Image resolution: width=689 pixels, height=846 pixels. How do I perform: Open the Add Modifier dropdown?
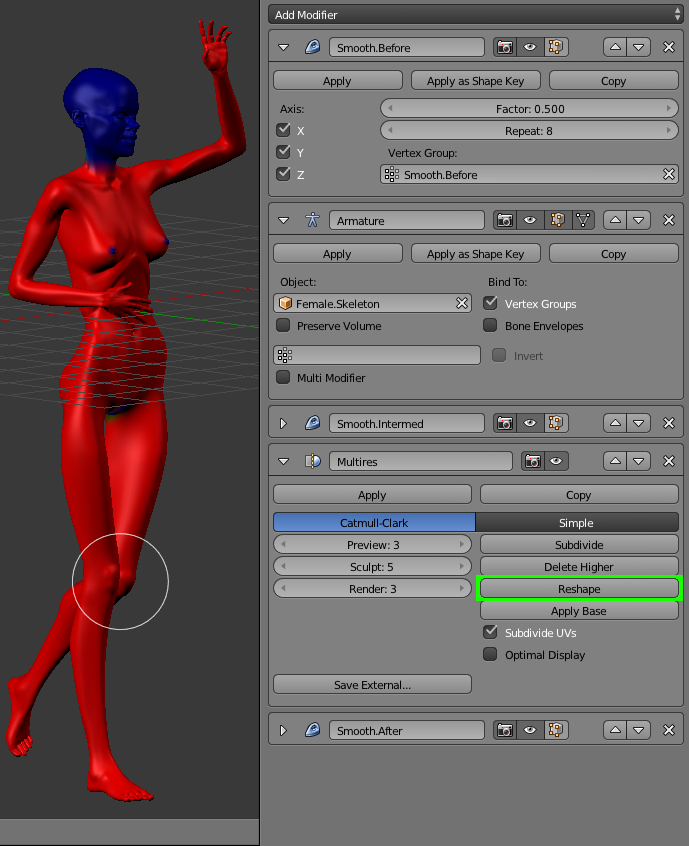pos(475,15)
